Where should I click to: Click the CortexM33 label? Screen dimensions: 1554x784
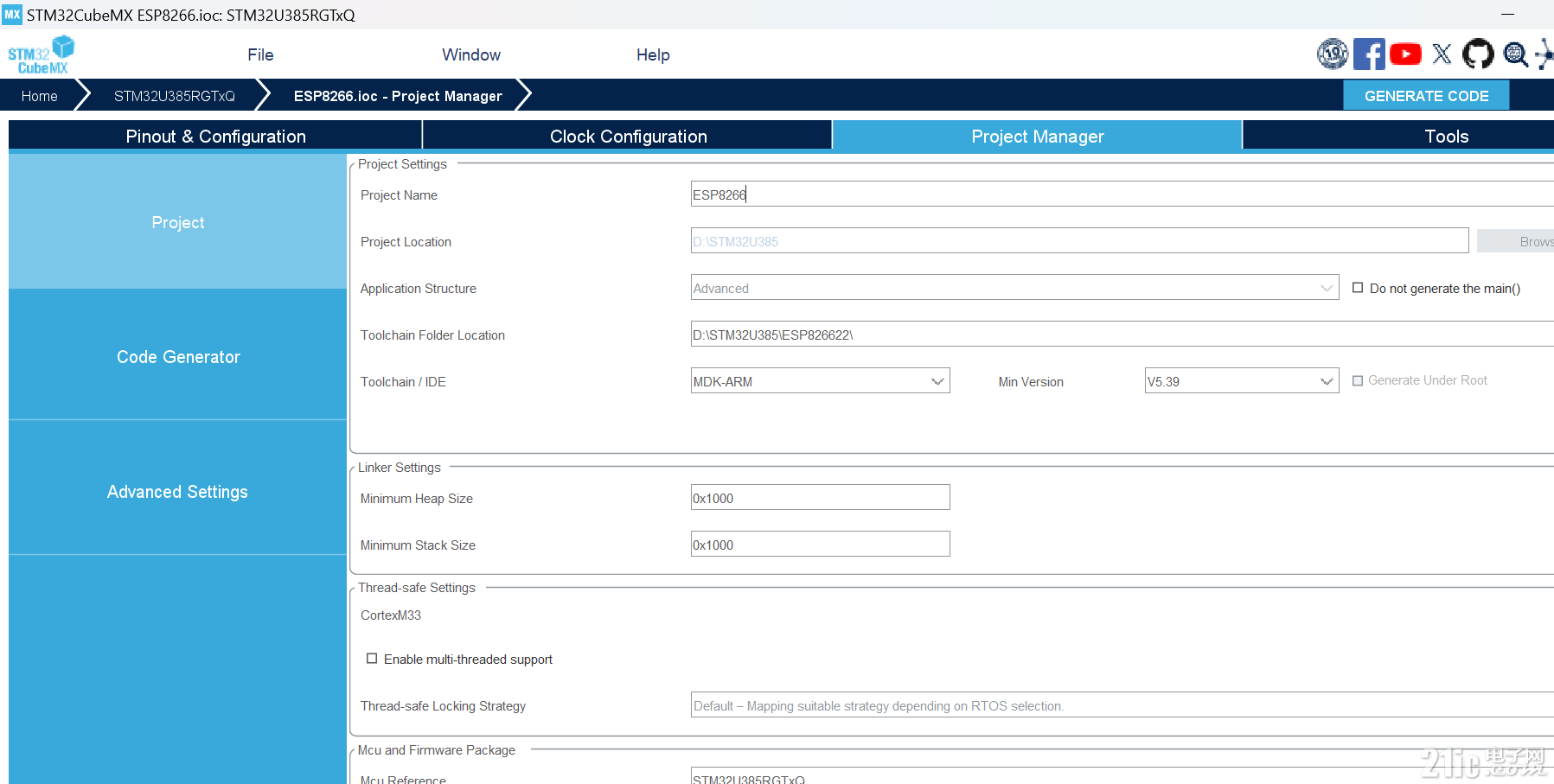coord(391,615)
